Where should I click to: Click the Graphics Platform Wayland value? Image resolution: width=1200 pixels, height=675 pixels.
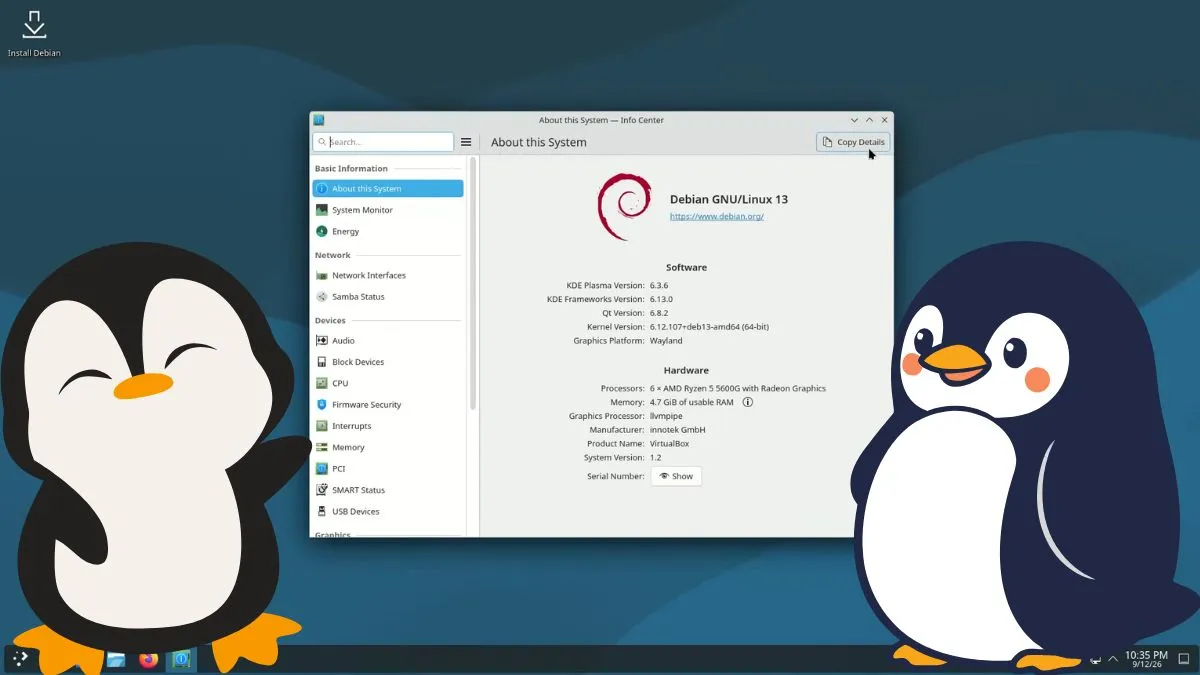666,341
